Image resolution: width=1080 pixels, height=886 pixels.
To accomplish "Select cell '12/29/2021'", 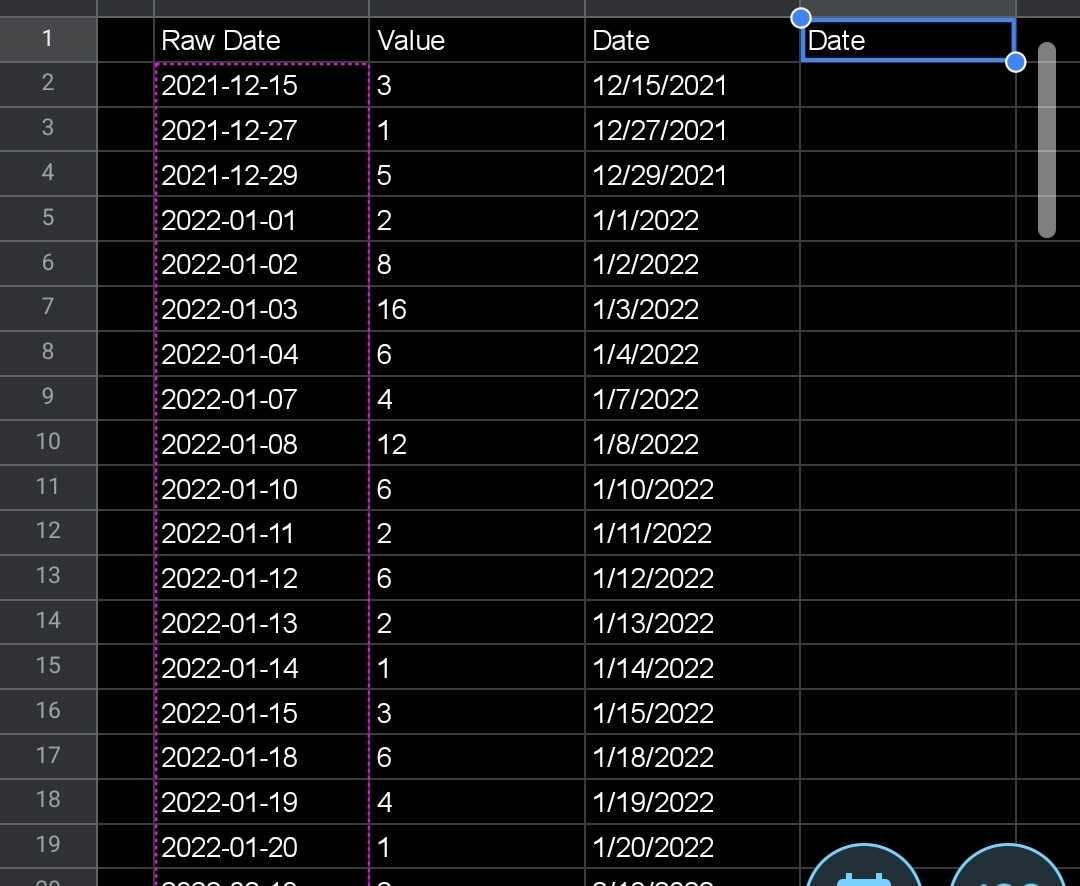I will click(692, 174).
